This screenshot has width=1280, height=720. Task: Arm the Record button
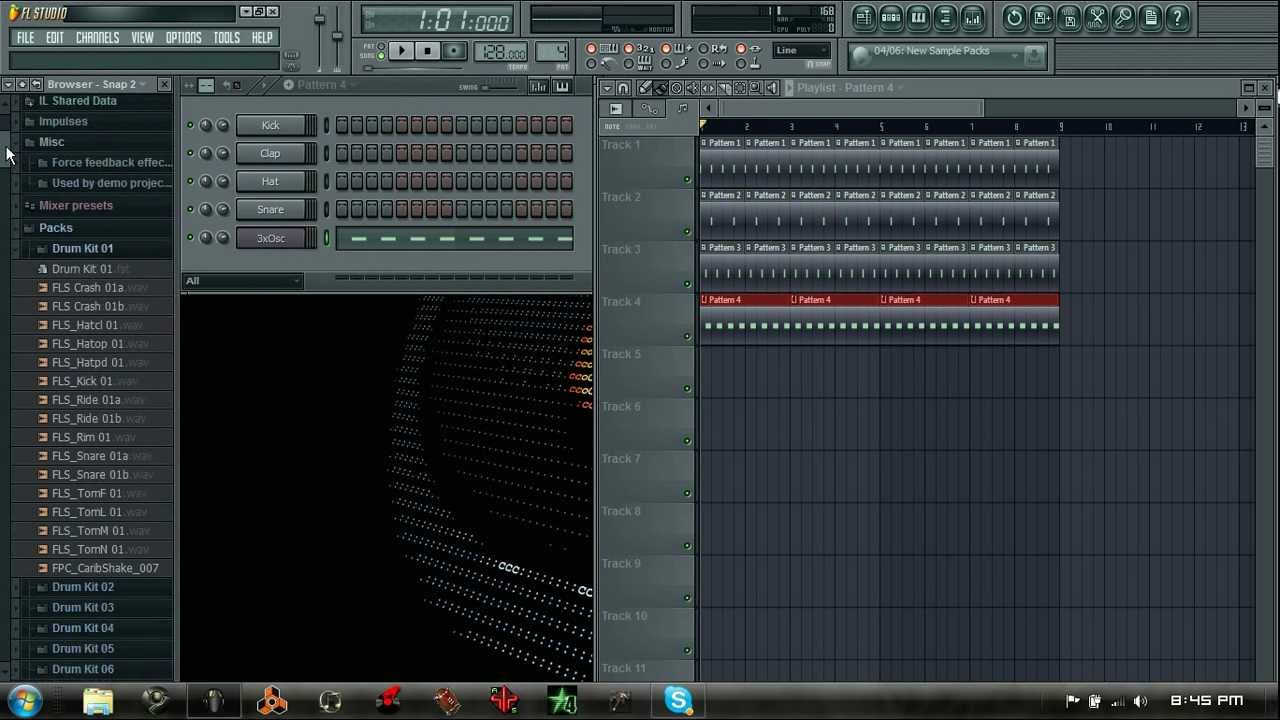click(x=453, y=51)
